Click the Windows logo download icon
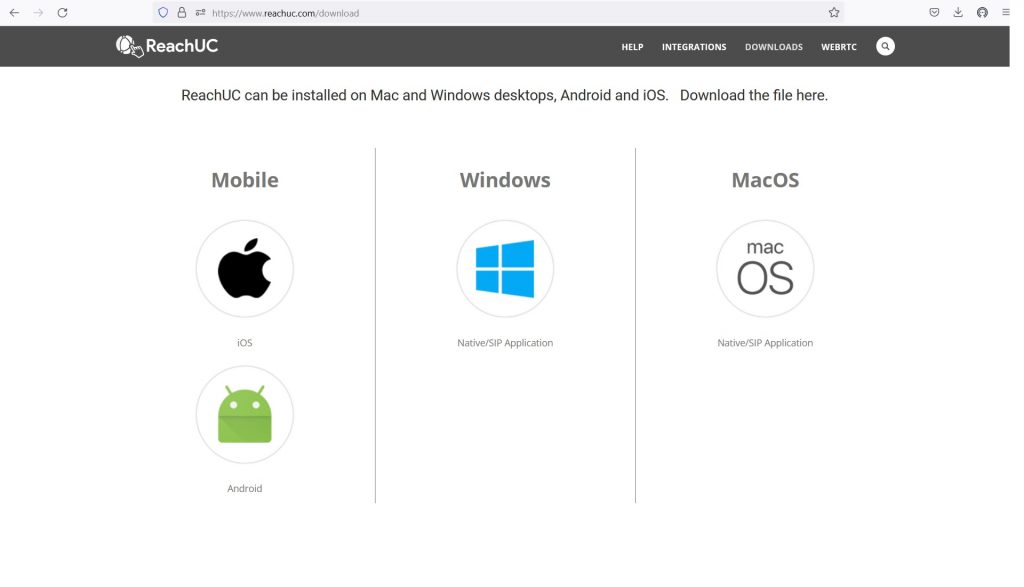 tap(505, 268)
